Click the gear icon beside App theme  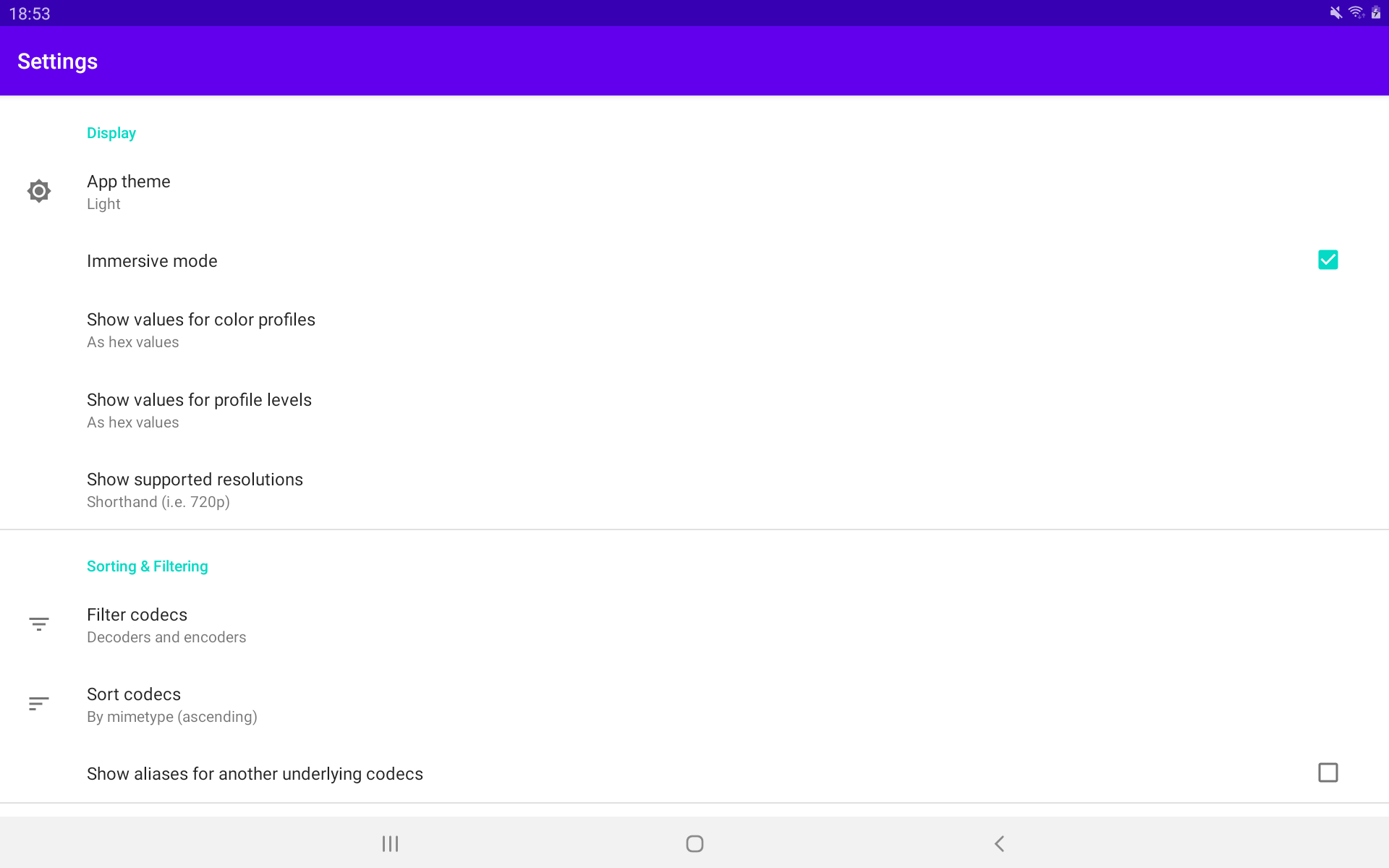point(38,190)
